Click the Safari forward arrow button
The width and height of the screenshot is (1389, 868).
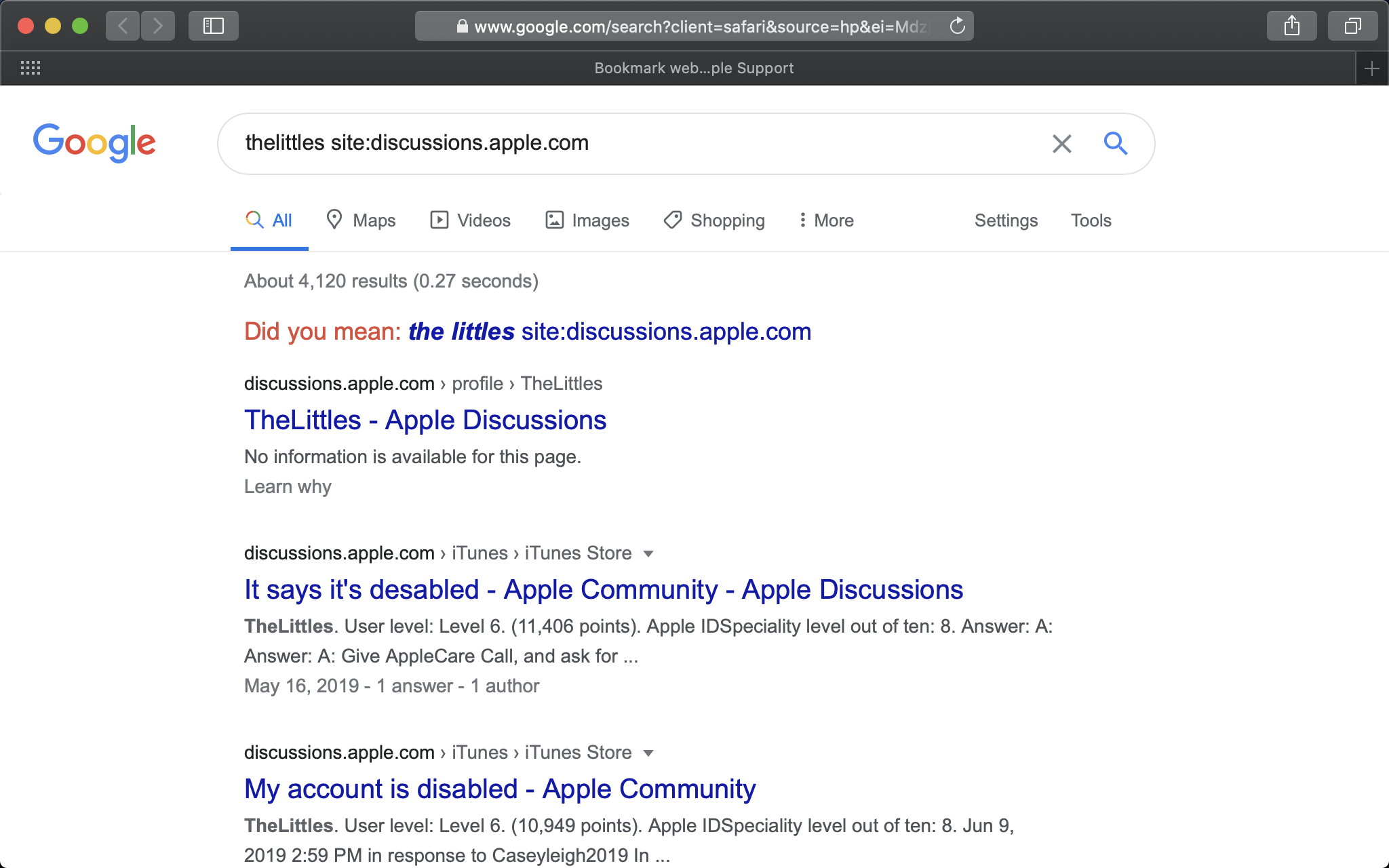(x=158, y=26)
